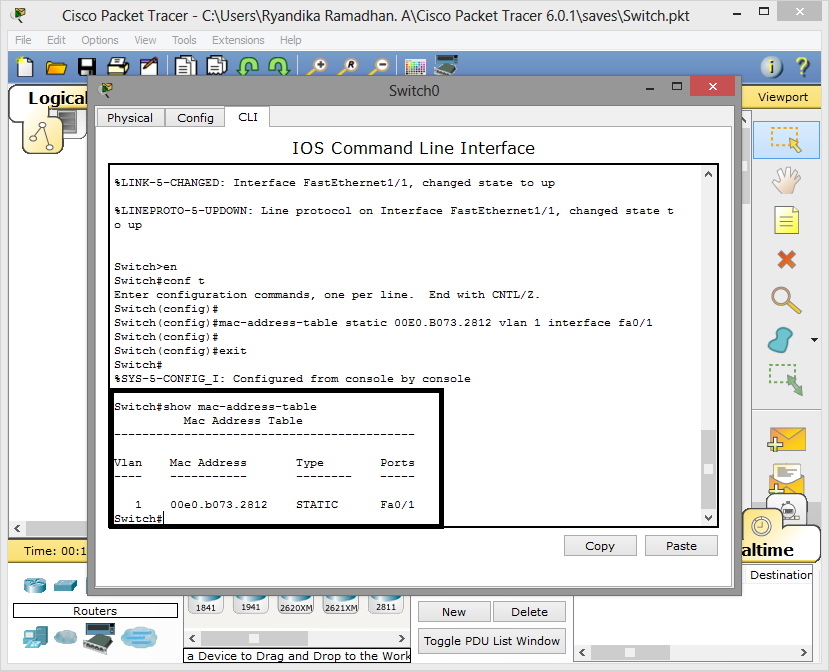Click the Copy button below the CLI
This screenshot has width=829, height=671.
pyautogui.click(x=600, y=546)
